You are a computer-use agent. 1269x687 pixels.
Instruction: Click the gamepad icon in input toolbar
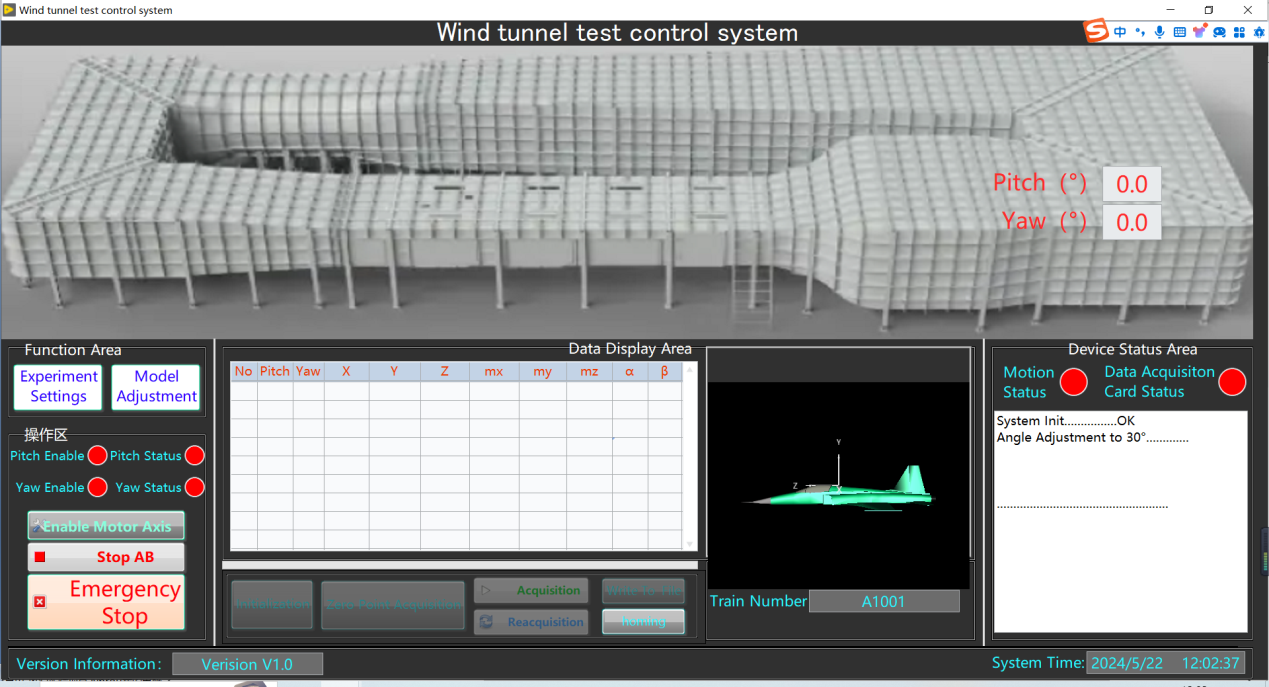pos(1219,32)
